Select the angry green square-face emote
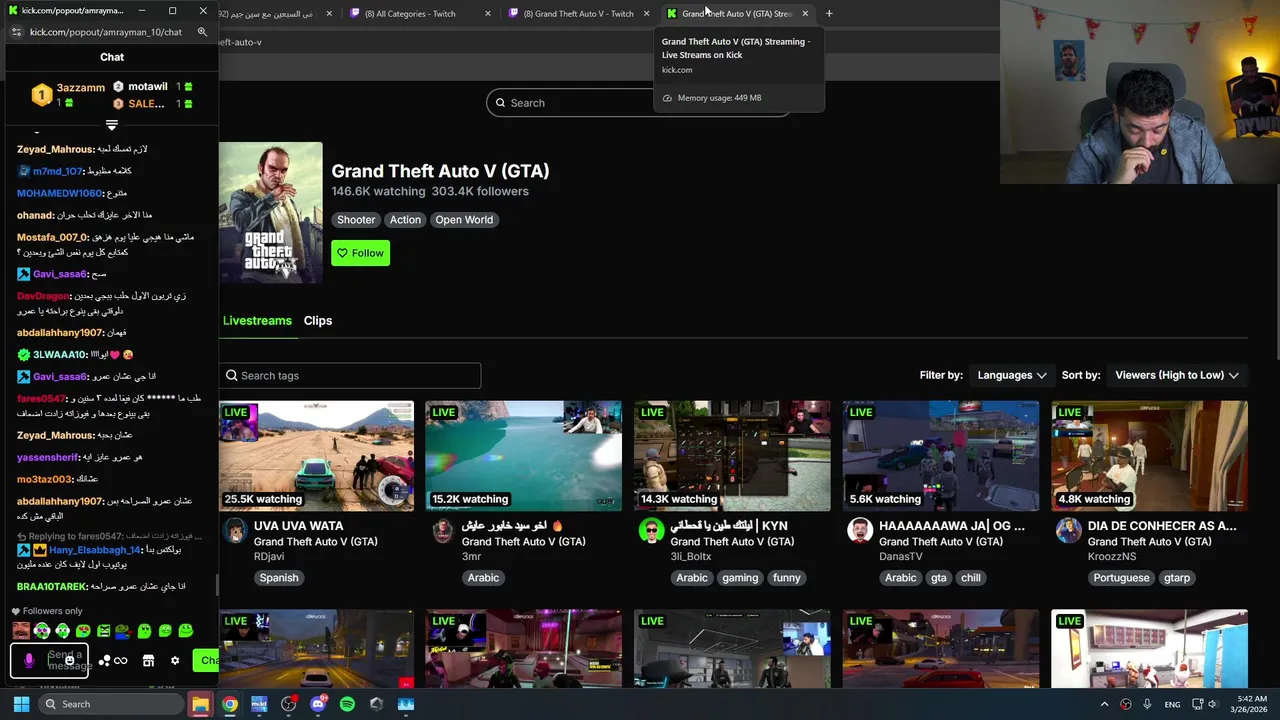This screenshot has height=720, width=1280. [x=103, y=631]
